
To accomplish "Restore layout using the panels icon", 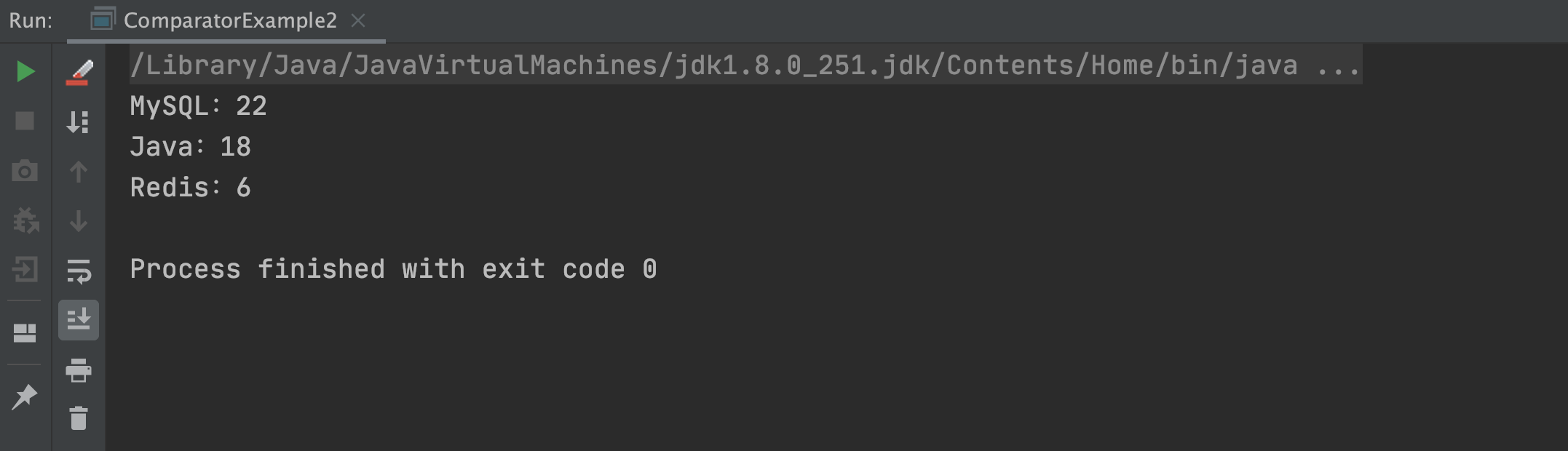I will pyautogui.click(x=25, y=333).
